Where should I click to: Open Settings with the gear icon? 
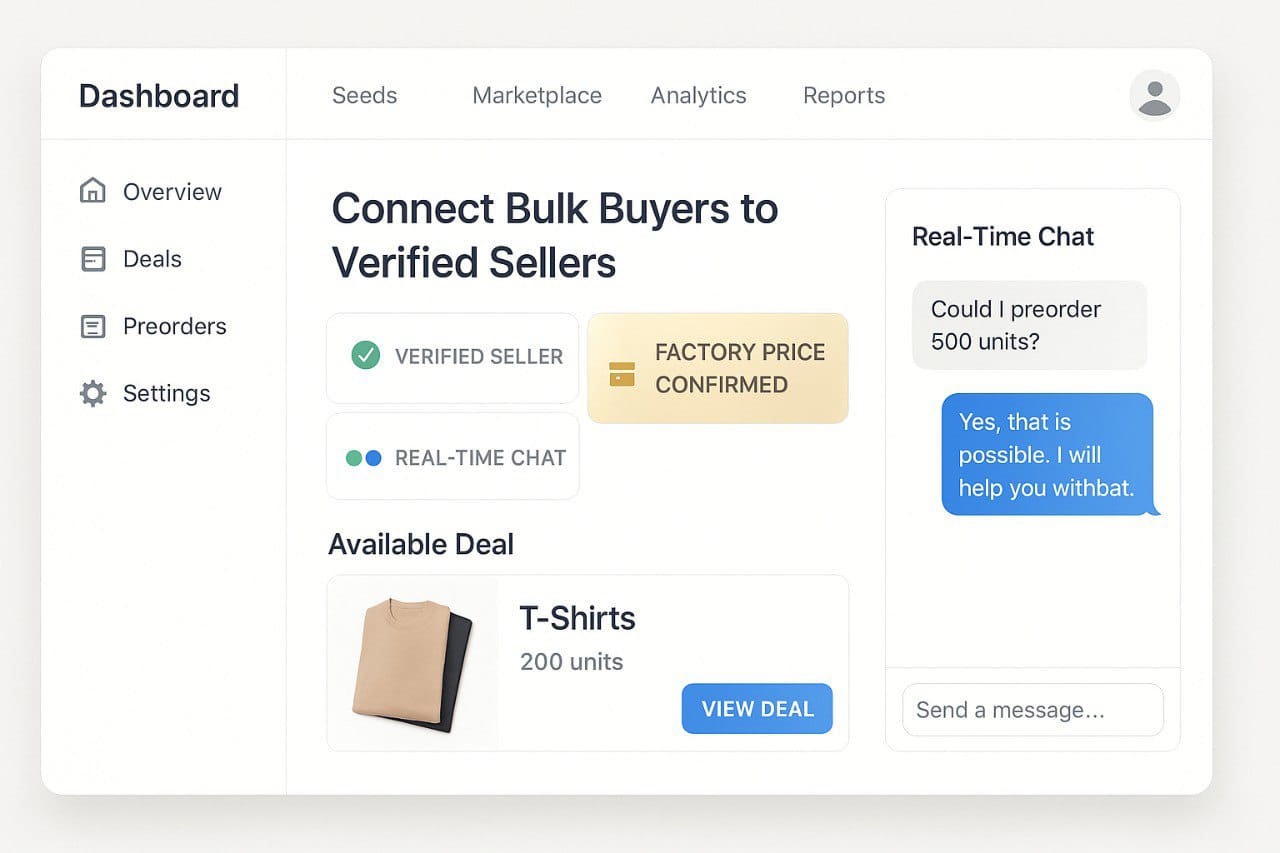click(92, 393)
